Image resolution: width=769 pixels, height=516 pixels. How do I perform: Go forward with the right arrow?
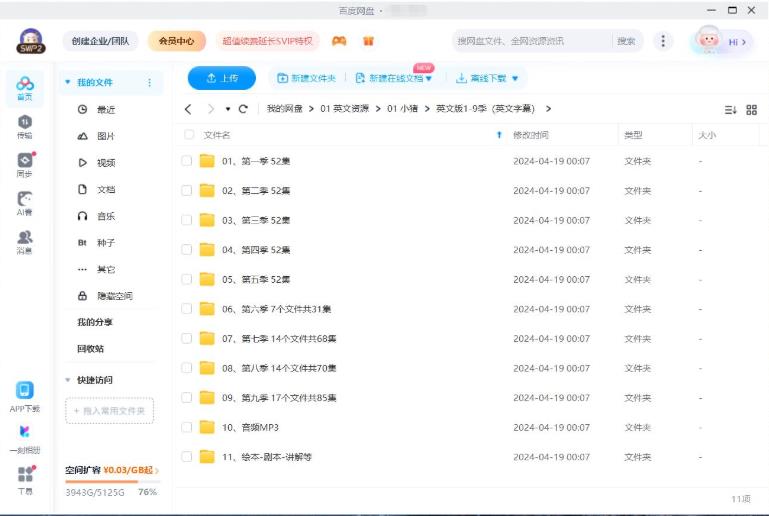(x=211, y=109)
